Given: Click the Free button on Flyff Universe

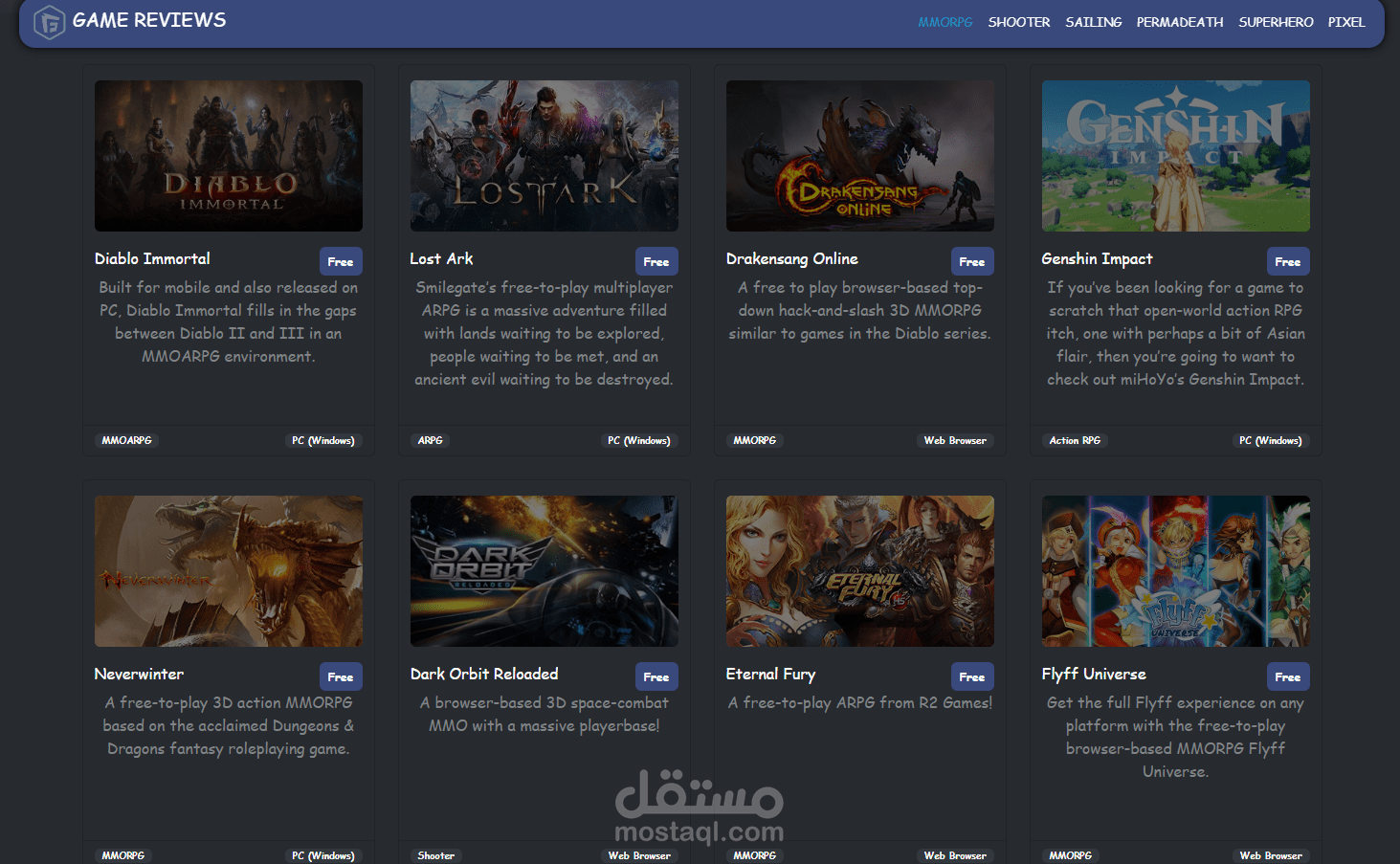Looking at the screenshot, I should click(1288, 676).
